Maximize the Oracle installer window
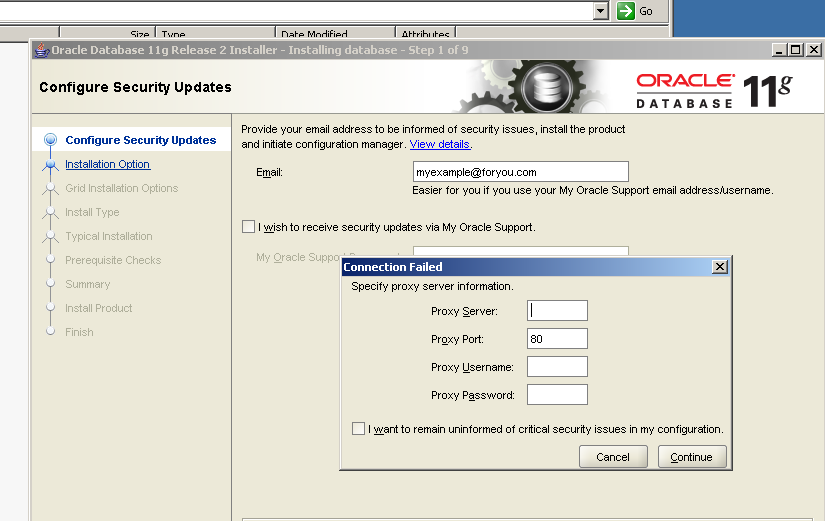 (x=796, y=50)
